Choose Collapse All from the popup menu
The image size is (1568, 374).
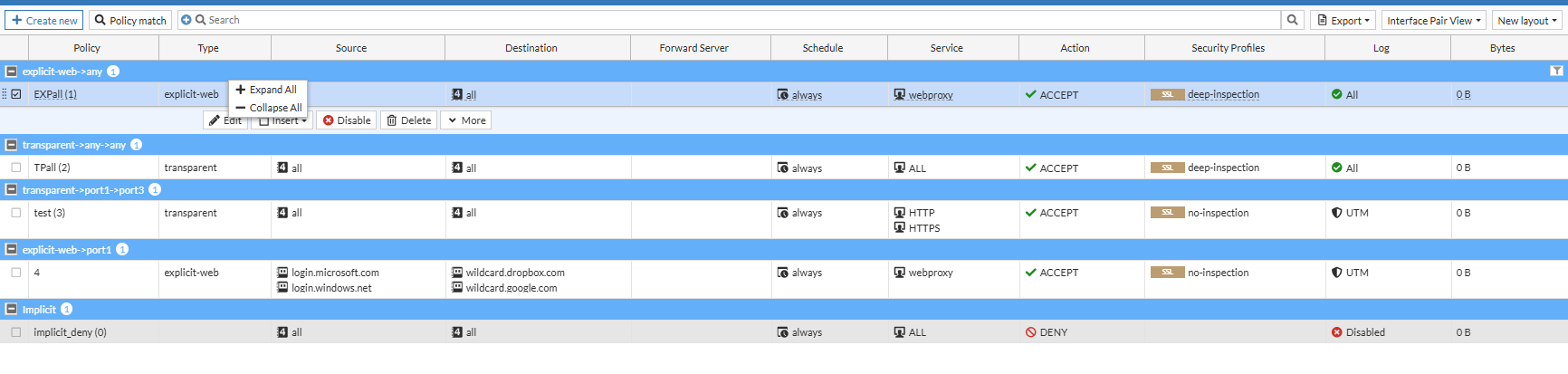(x=269, y=108)
